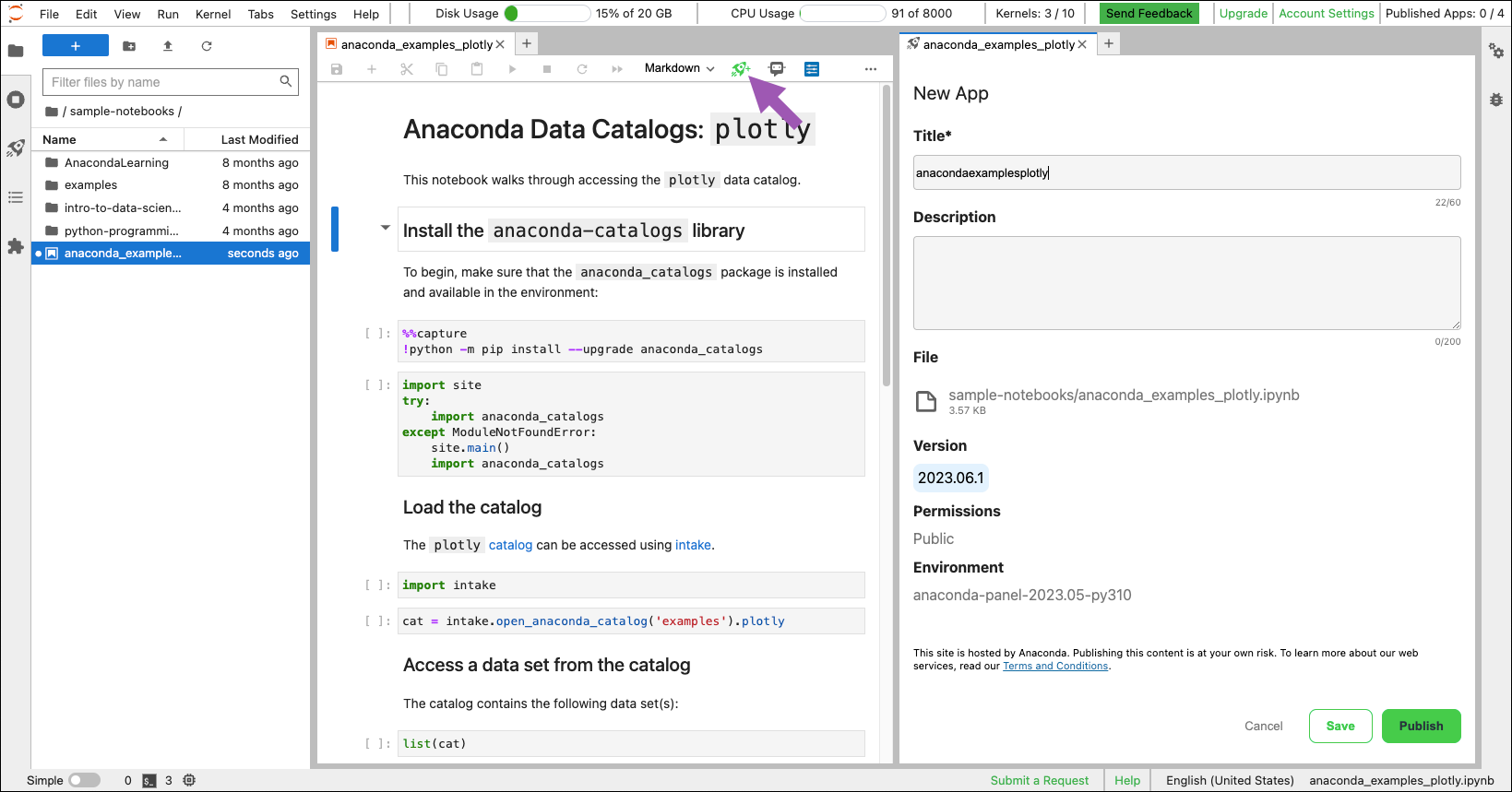1512x792 pixels.
Task: Click the blue panel toolbar icon
Action: click(812, 69)
